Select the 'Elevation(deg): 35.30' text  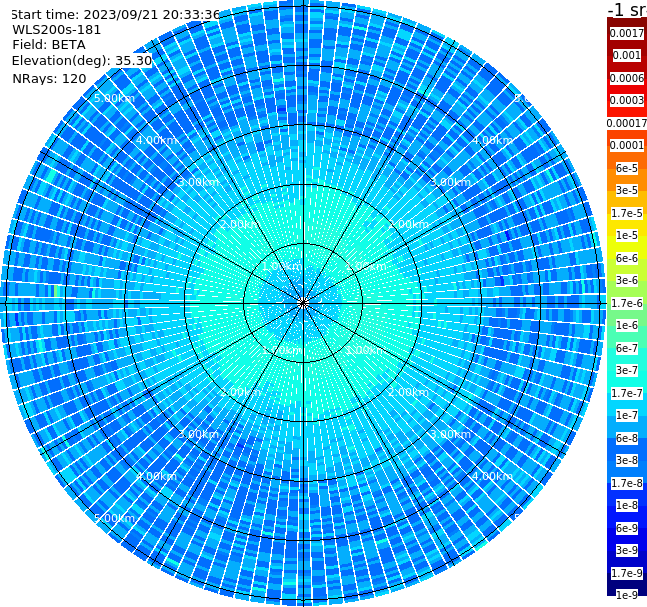pos(82,61)
